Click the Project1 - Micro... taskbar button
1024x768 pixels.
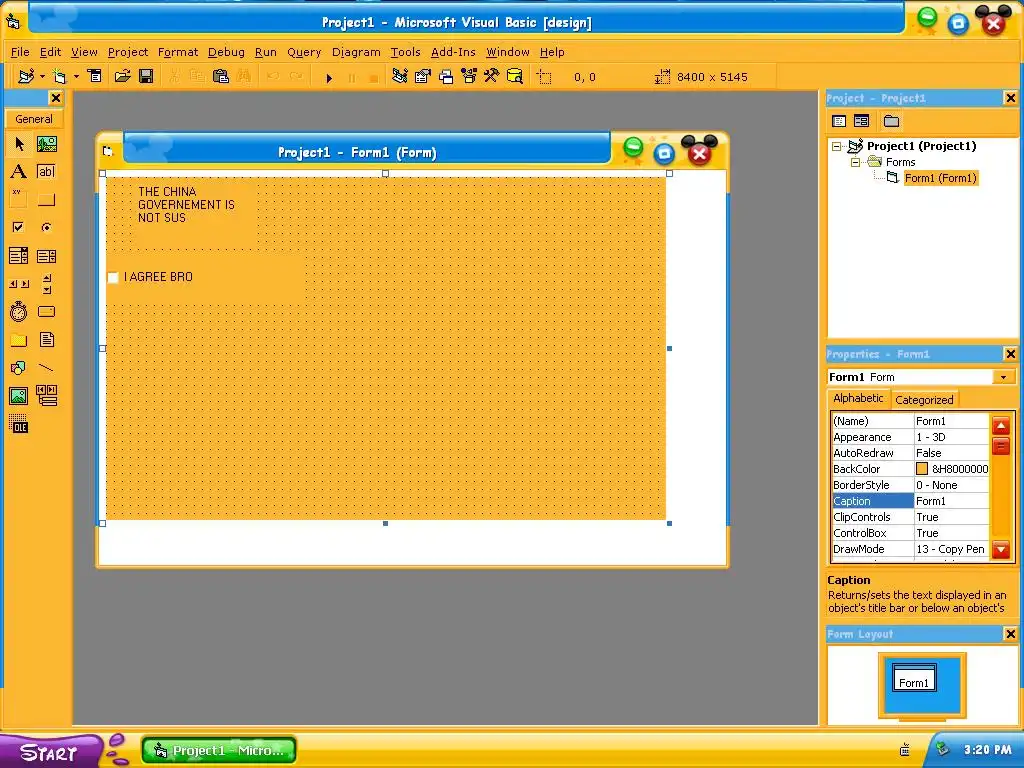pyautogui.click(x=219, y=750)
